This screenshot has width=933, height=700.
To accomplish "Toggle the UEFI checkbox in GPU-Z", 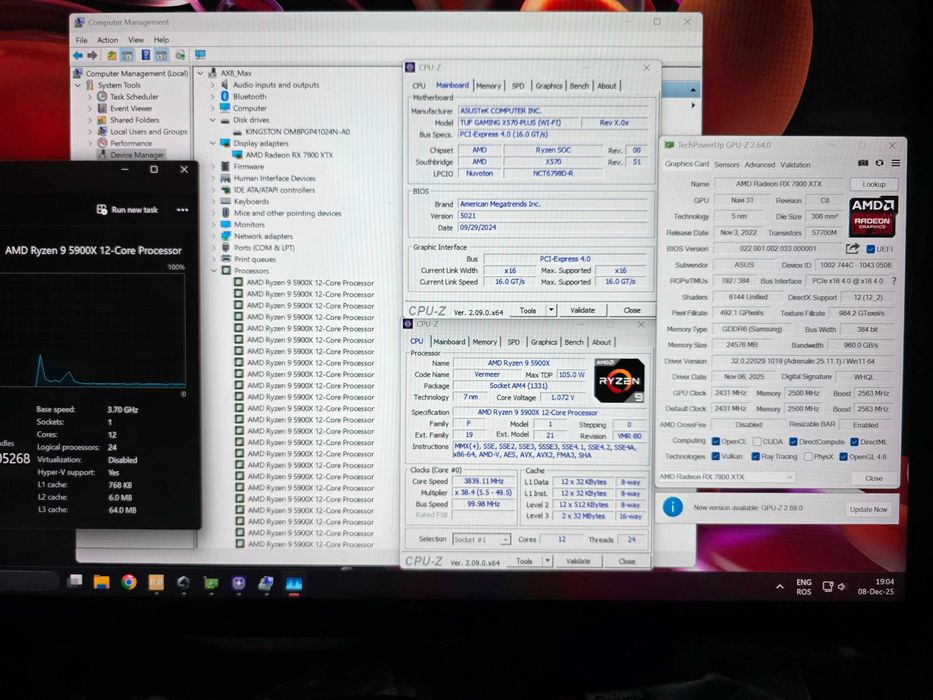I will click(870, 249).
